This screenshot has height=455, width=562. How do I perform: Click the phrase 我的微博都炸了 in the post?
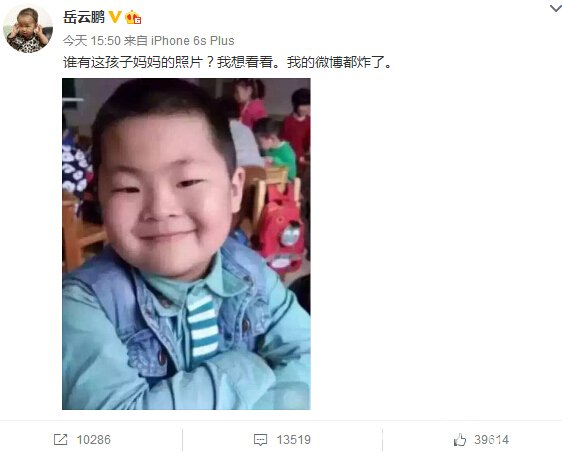click(x=335, y=62)
